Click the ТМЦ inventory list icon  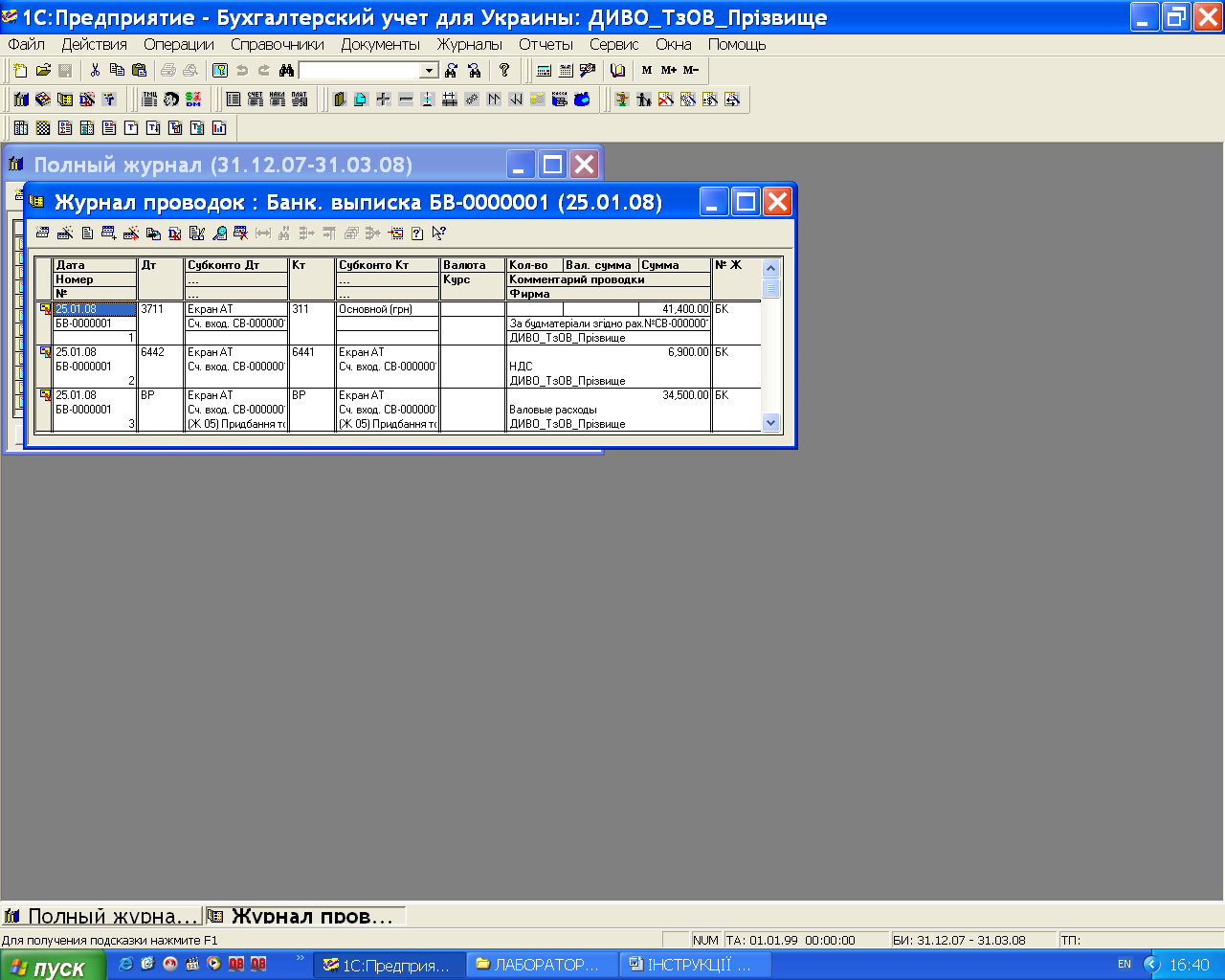click(149, 99)
